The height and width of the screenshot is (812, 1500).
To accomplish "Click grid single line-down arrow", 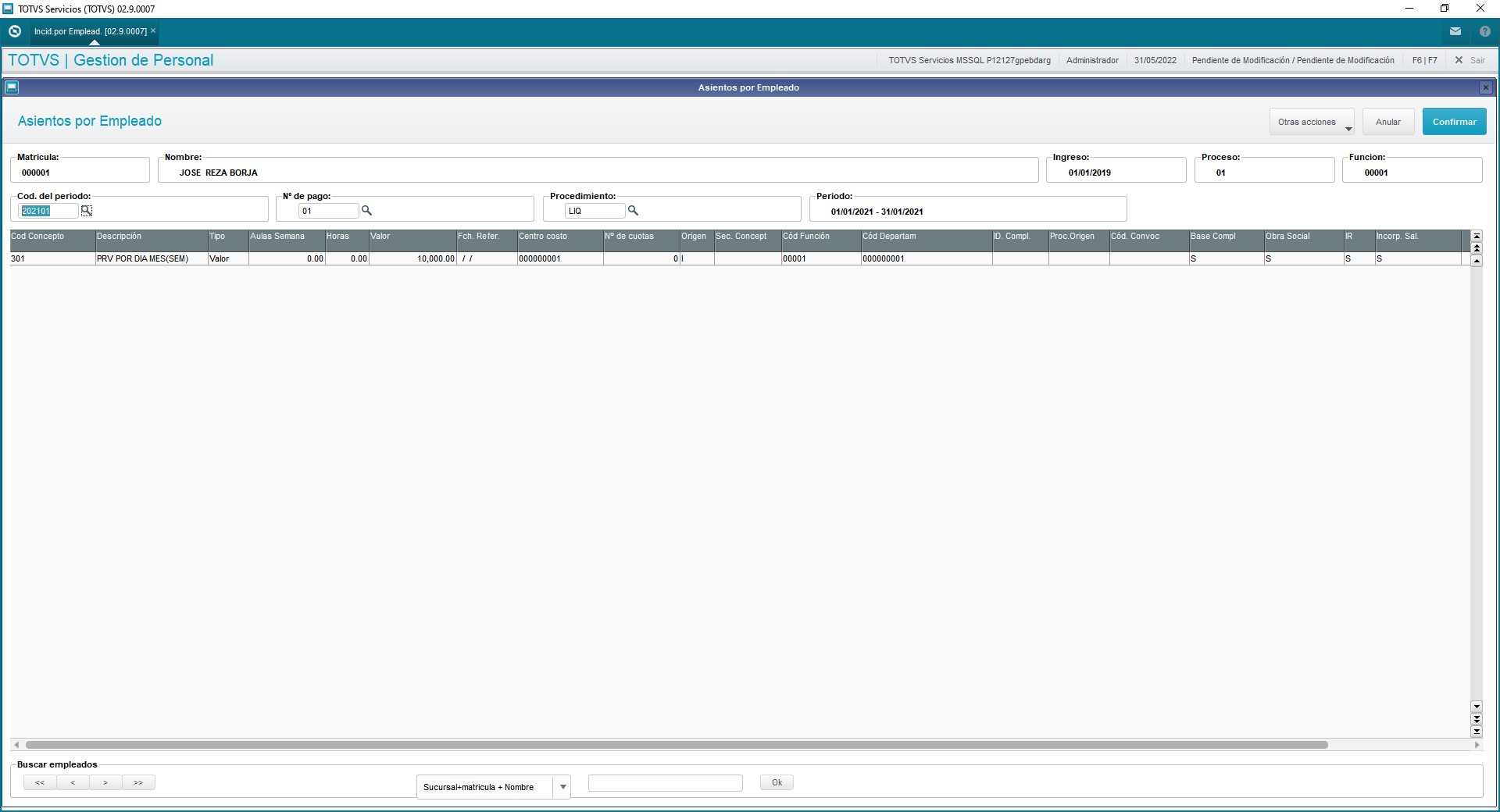I will pyautogui.click(x=1477, y=707).
